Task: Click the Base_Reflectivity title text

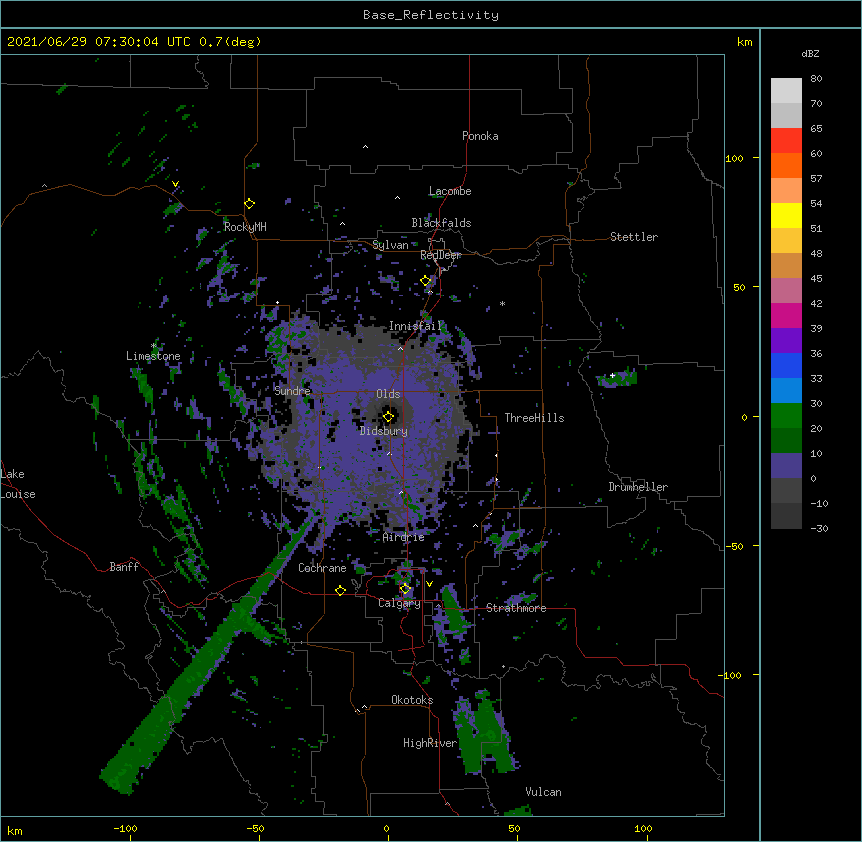Action: point(431,15)
